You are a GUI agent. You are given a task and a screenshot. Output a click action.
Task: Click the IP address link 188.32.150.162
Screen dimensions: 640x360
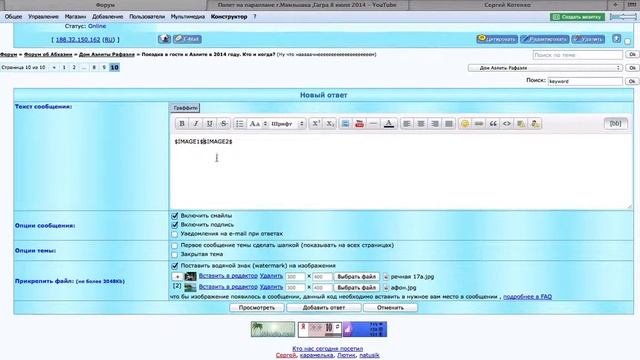(x=78, y=40)
